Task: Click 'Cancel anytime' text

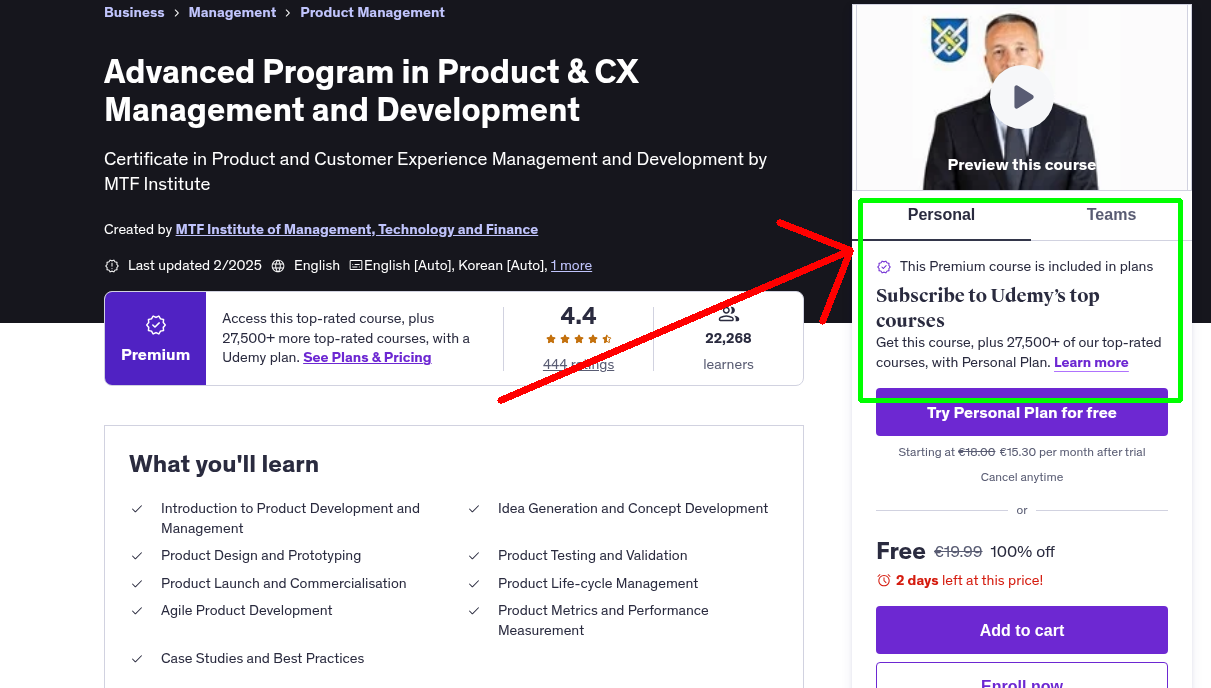Action: 1022,477
